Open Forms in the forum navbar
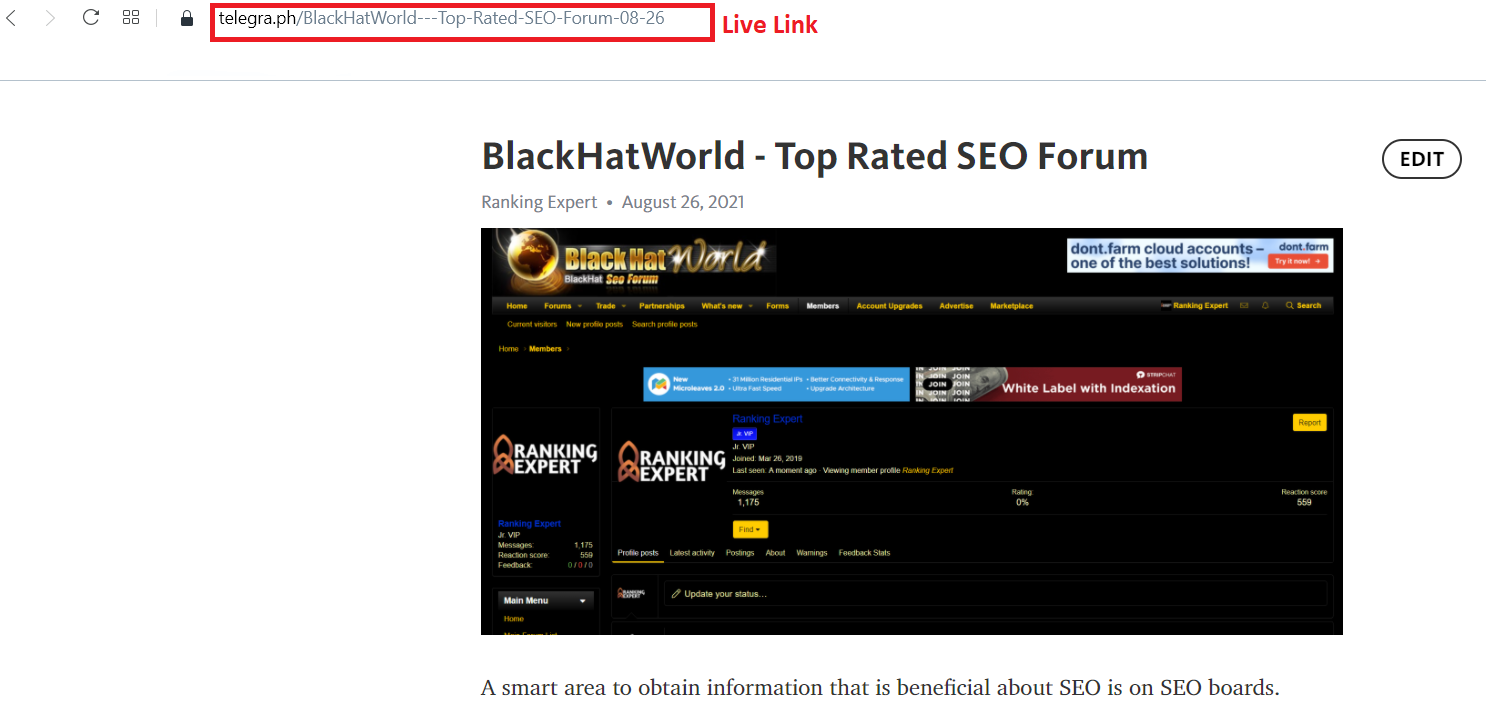Image resolution: width=1486 pixels, height=704 pixels. click(777, 306)
